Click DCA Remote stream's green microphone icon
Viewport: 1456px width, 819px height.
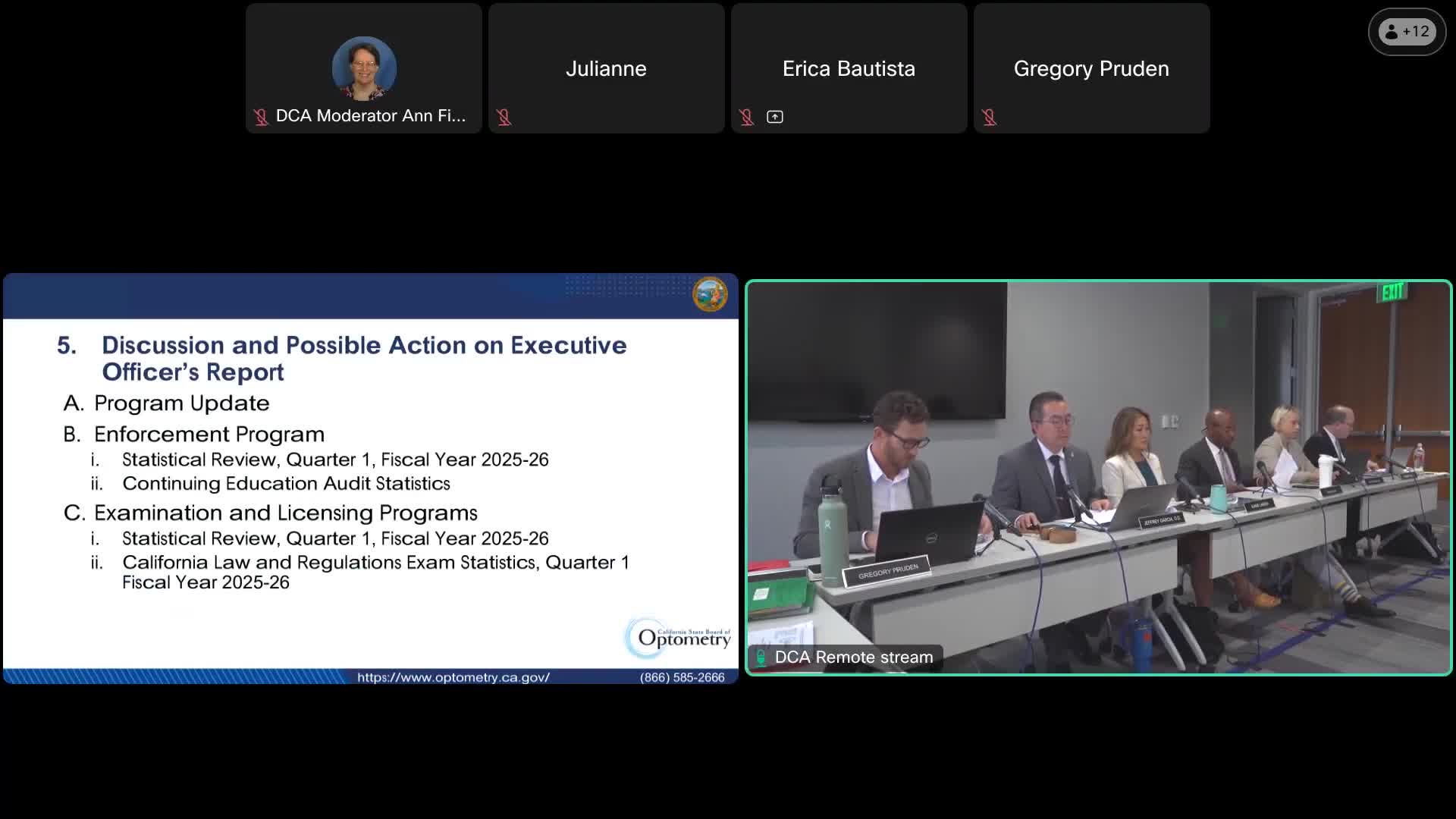[761, 657]
